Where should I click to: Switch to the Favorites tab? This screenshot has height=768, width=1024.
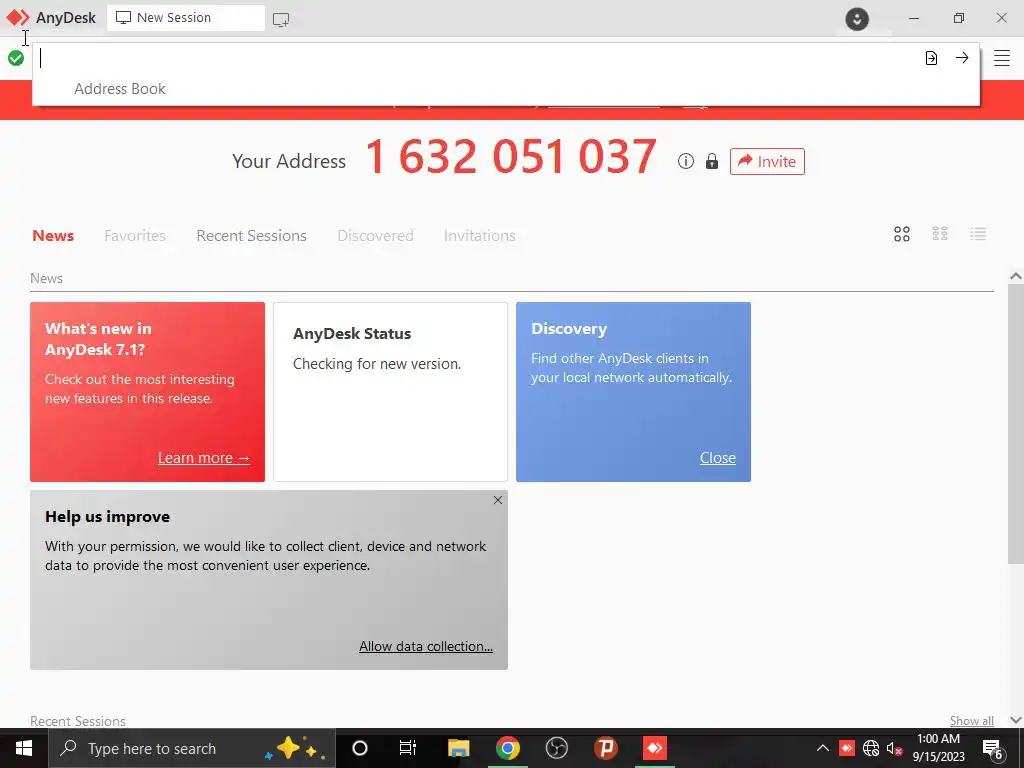(x=135, y=235)
